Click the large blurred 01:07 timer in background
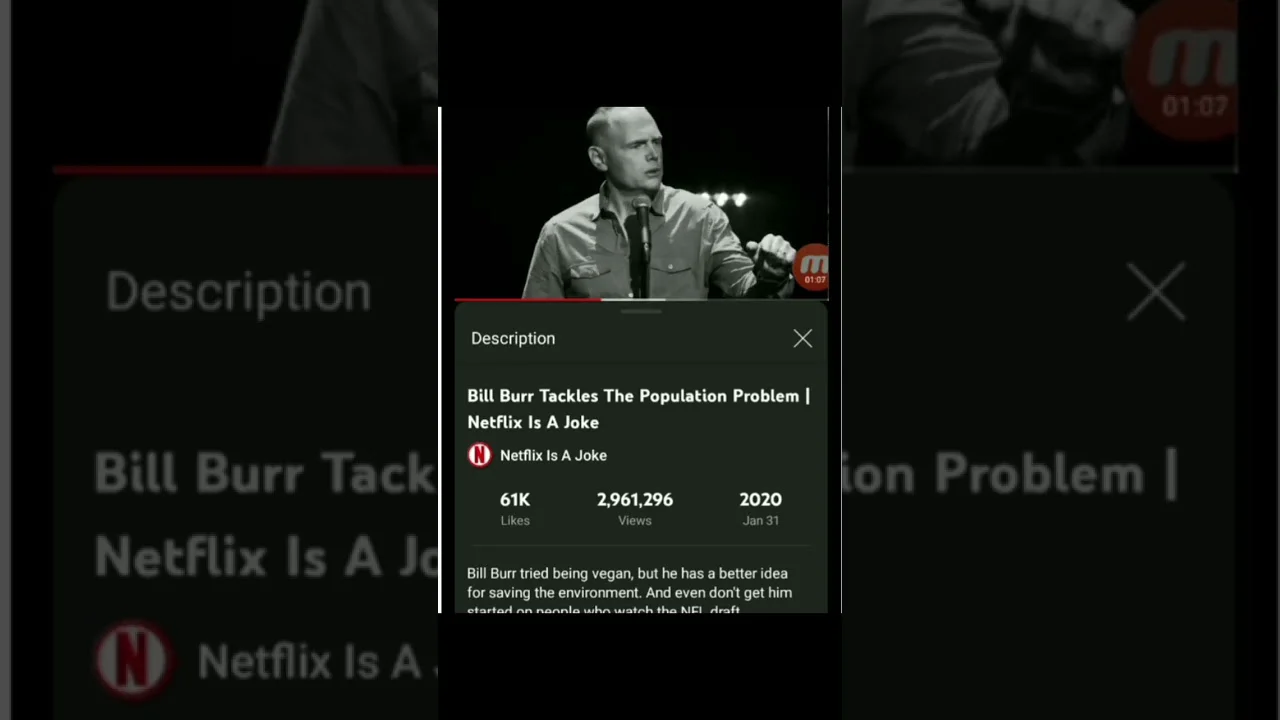 (x=1195, y=106)
